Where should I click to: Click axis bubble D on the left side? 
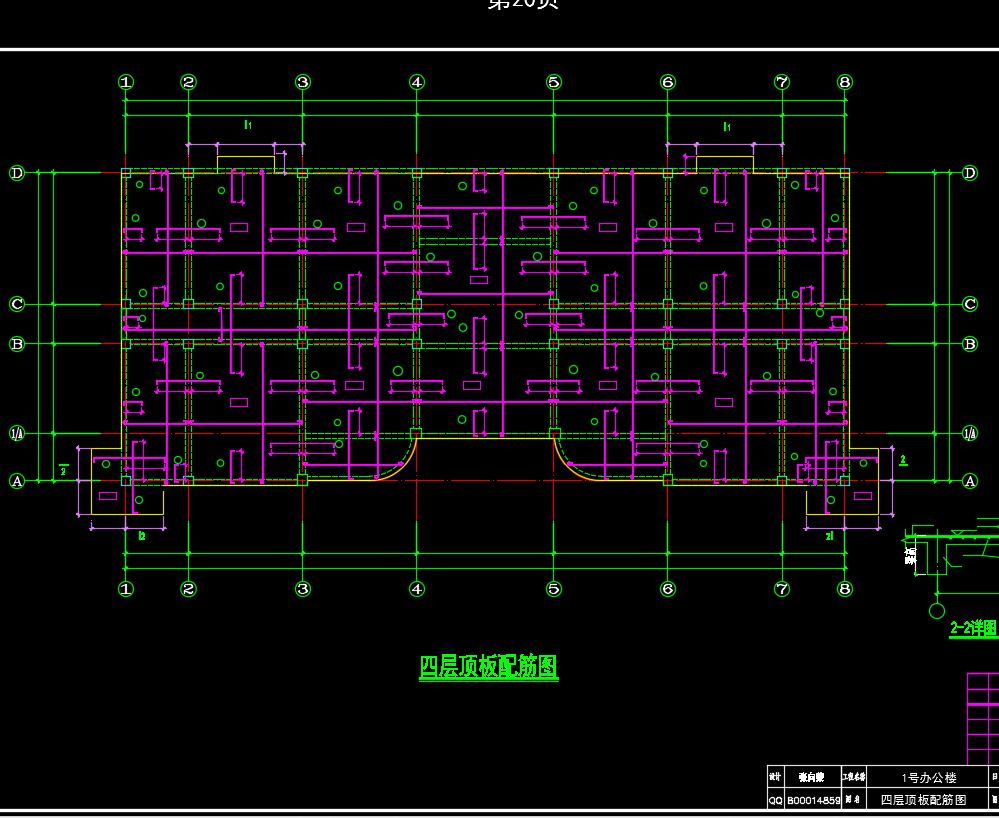click(16, 173)
